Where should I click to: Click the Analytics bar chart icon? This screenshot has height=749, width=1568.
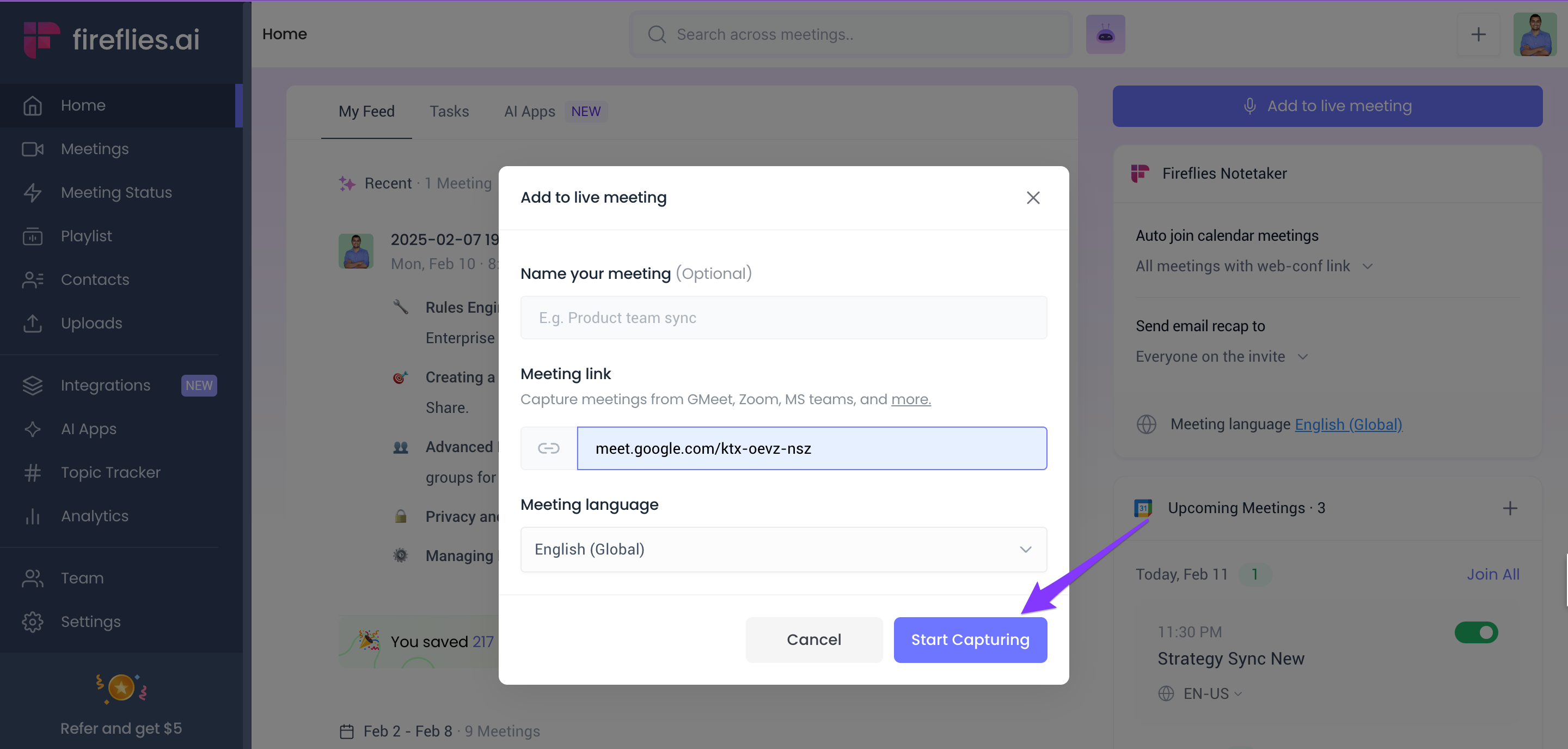pyautogui.click(x=32, y=516)
